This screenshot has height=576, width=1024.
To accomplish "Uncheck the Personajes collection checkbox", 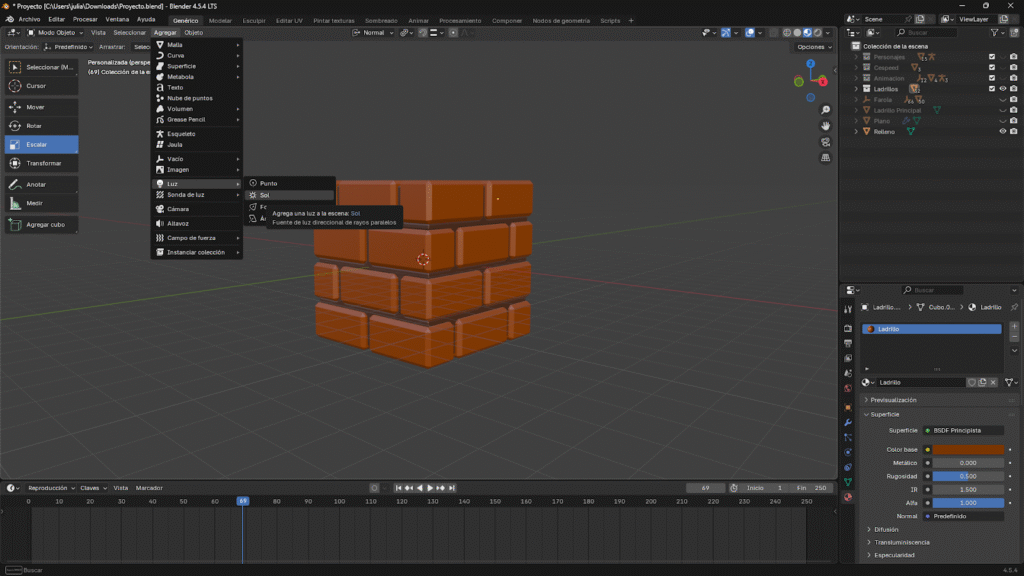I will click(x=992, y=57).
